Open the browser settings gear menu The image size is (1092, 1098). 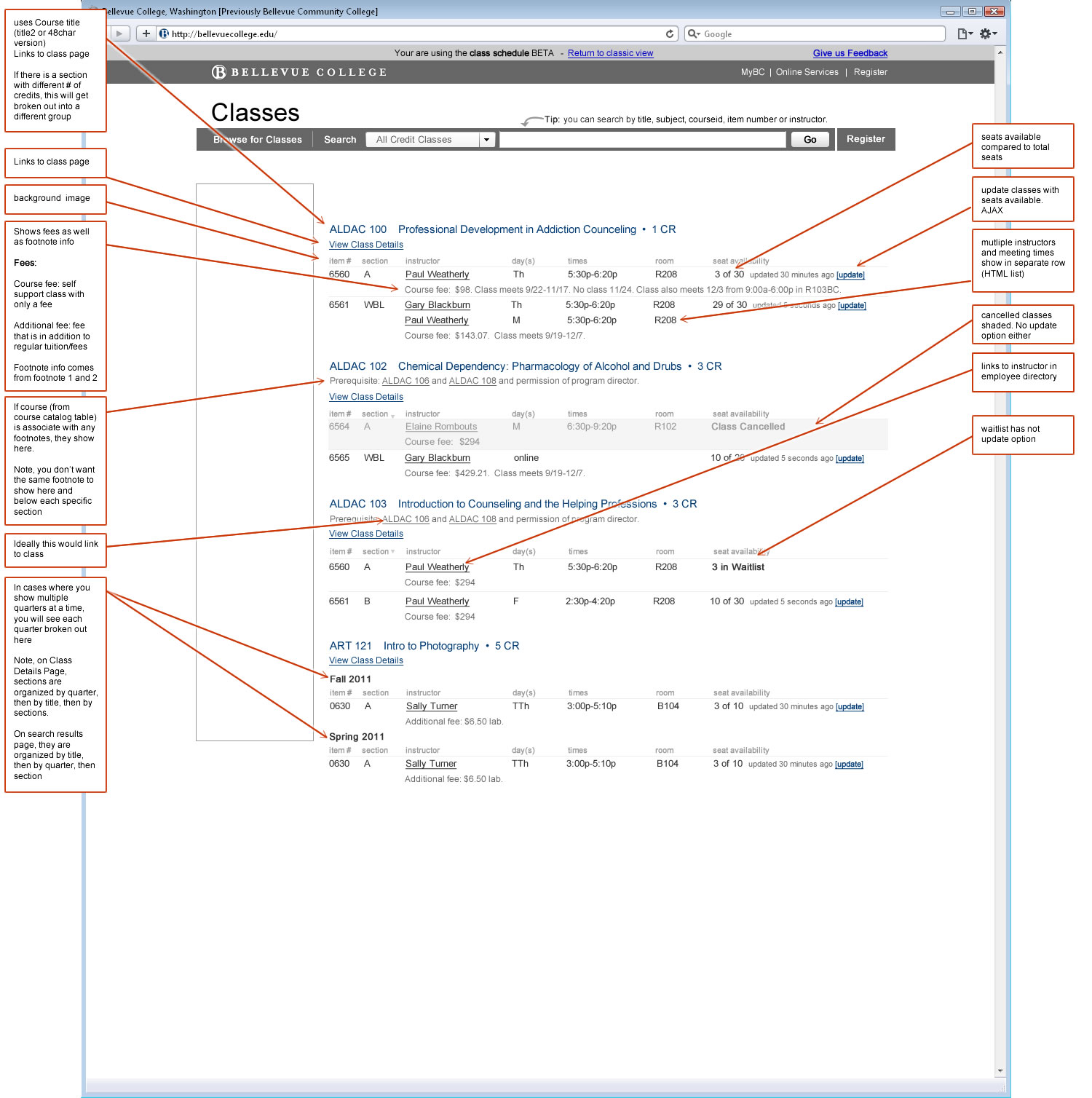click(x=987, y=33)
